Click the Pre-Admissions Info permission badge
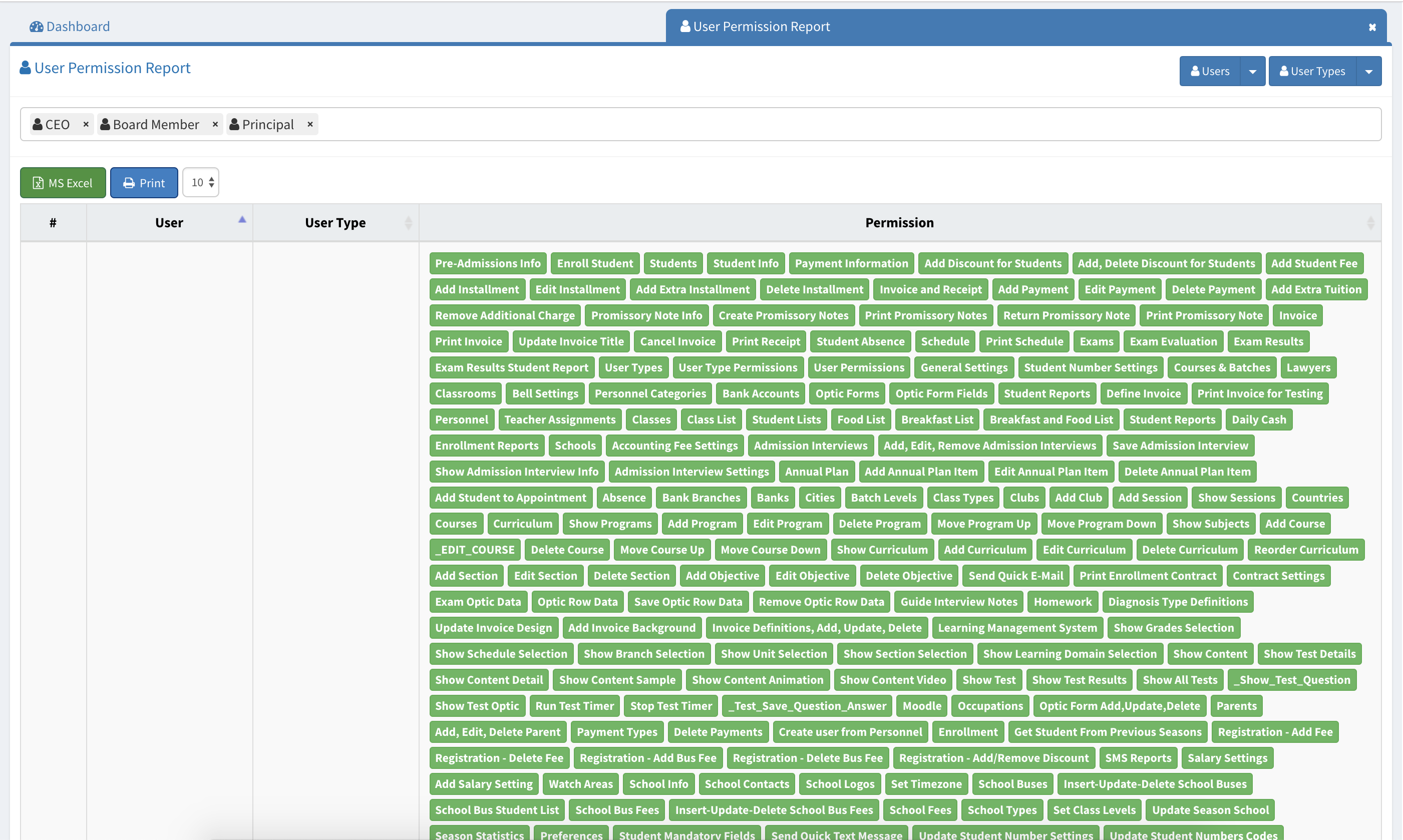 pos(488,263)
